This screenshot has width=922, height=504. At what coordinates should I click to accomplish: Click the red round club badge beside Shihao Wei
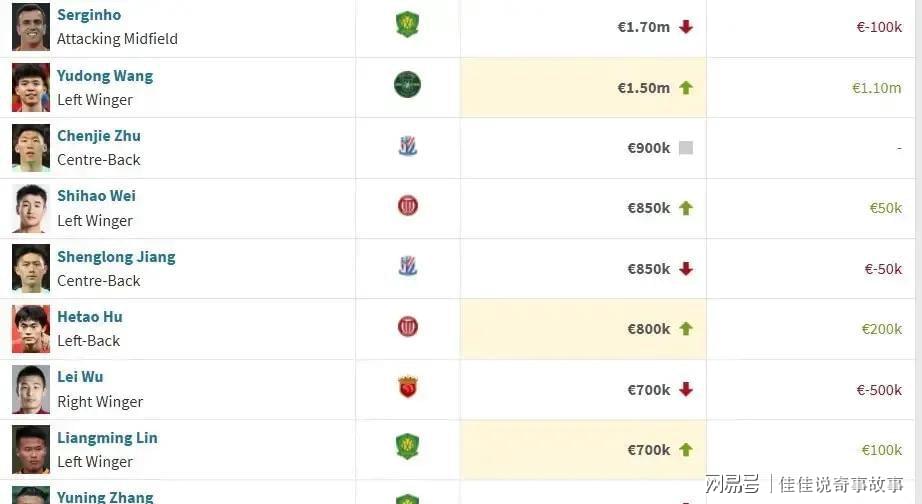click(x=407, y=206)
